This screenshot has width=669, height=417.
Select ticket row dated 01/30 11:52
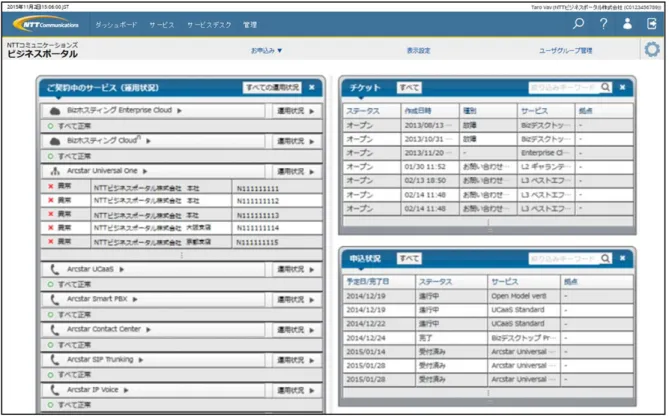(x=488, y=167)
